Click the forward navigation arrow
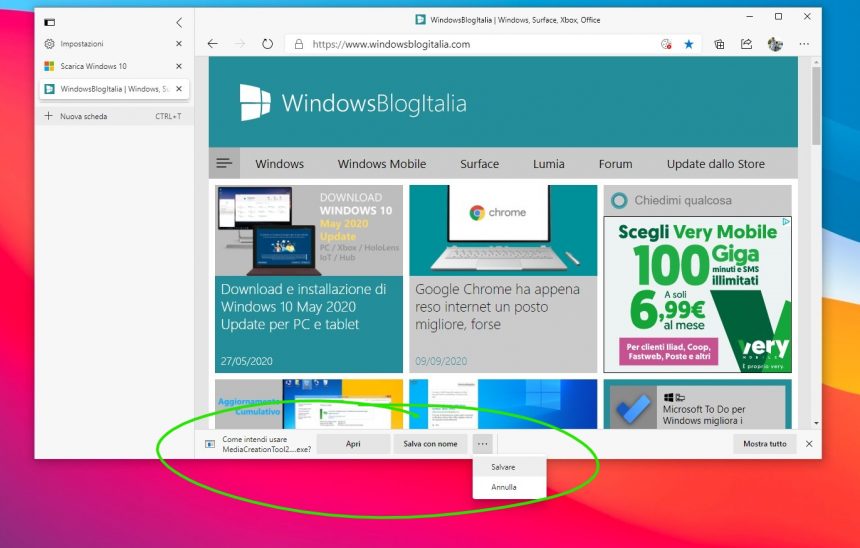 point(240,44)
